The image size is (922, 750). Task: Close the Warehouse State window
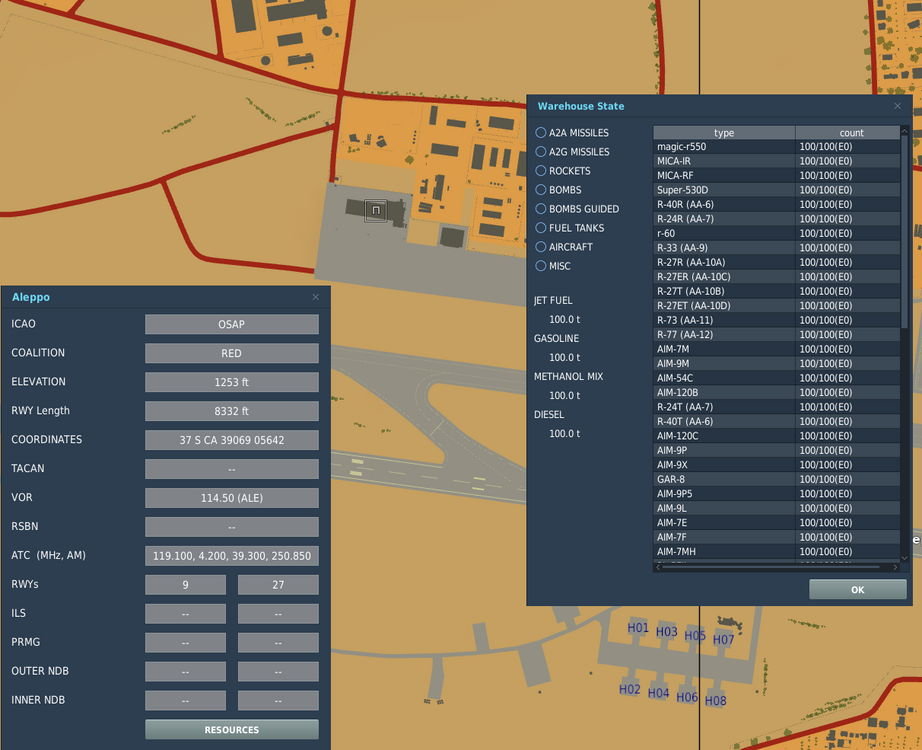(x=897, y=106)
